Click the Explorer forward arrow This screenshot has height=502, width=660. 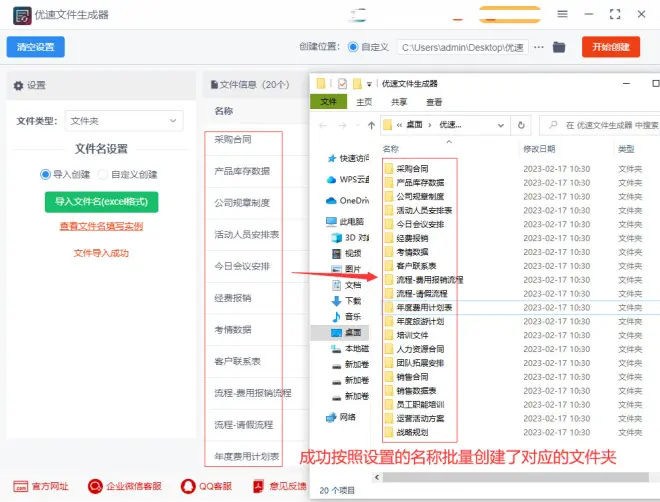click(343, 125)
